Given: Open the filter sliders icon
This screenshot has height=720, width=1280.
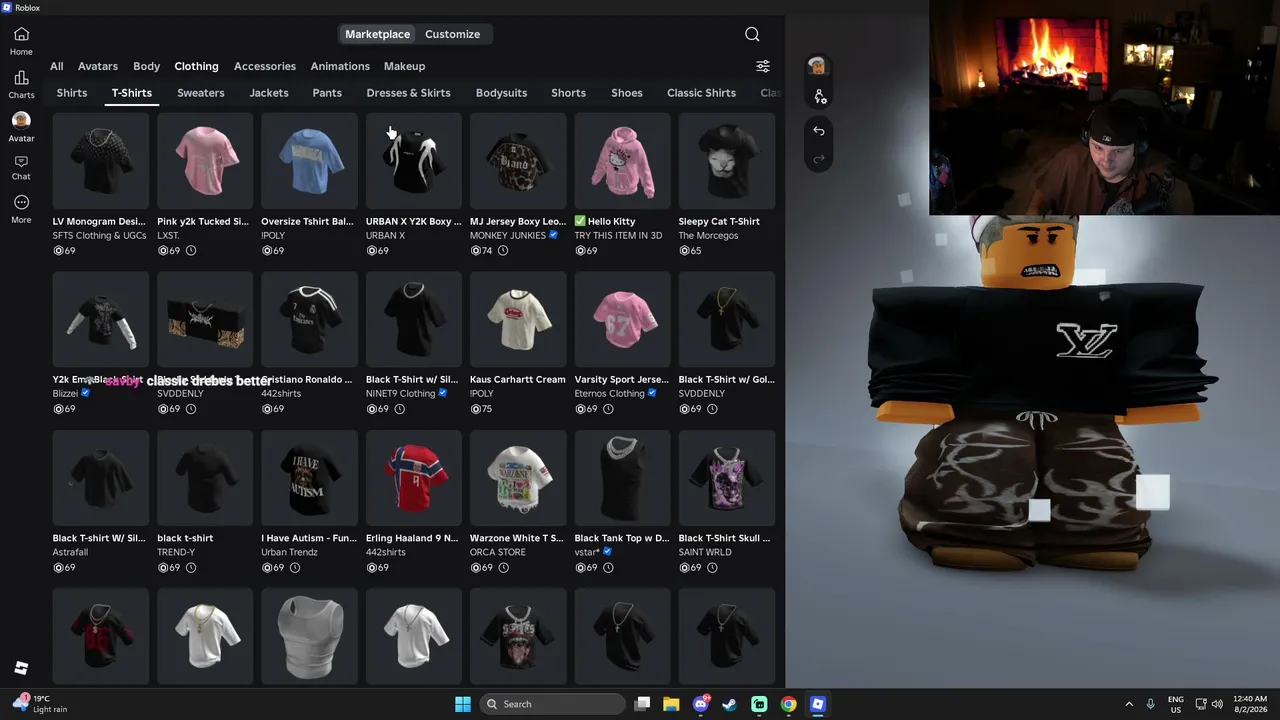Looking at the screenshot, I should [763, 66].
